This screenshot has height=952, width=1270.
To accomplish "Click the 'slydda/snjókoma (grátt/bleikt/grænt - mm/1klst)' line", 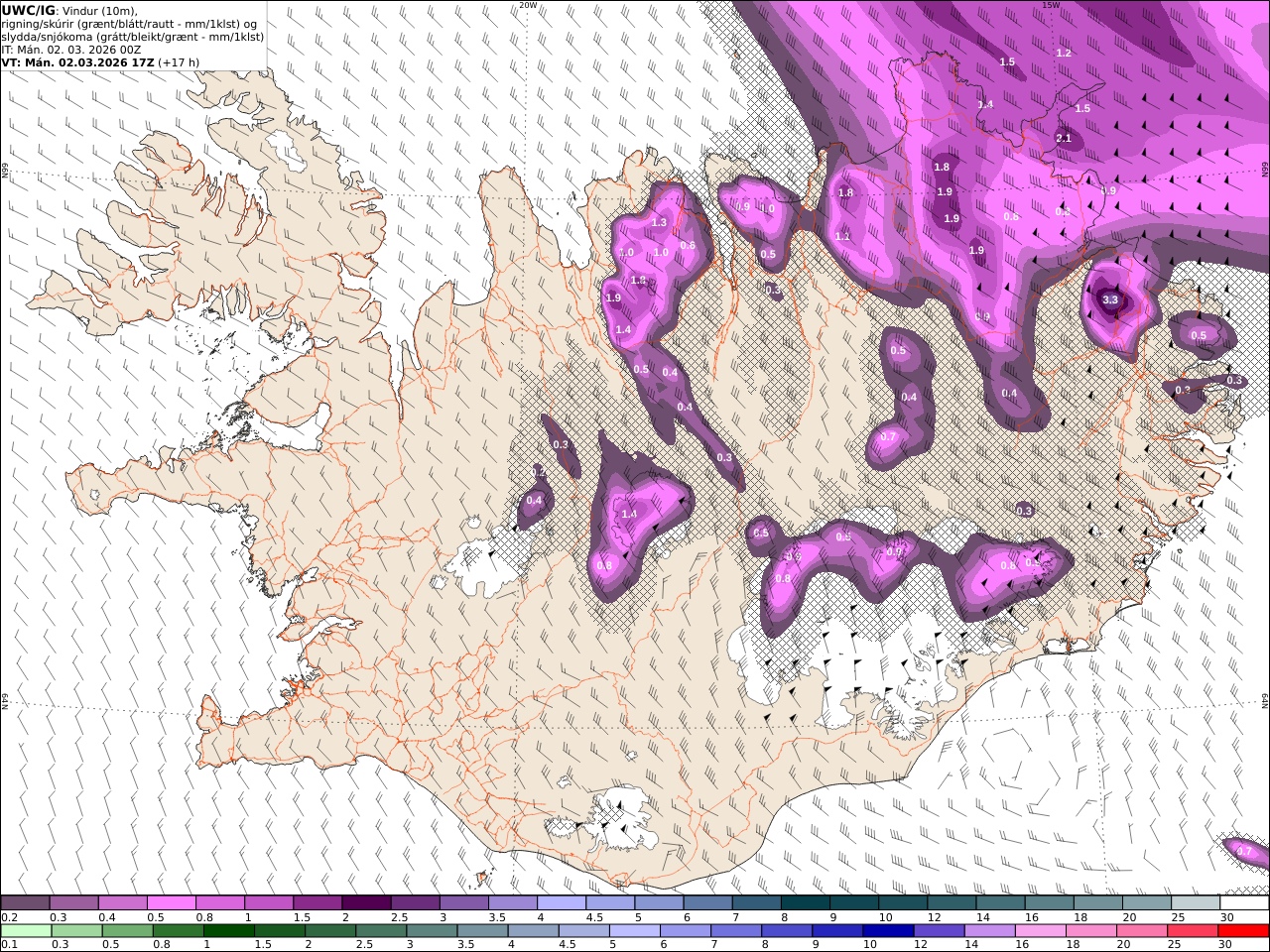I will [x=132, y=37].
